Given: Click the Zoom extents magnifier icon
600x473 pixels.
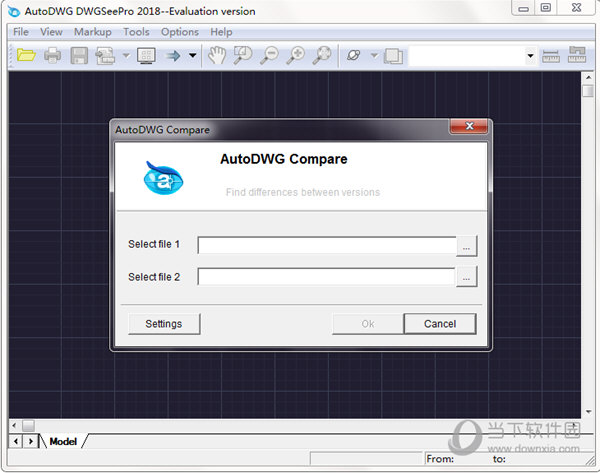Looking at the screenshot, I should [x=322, y=55].
